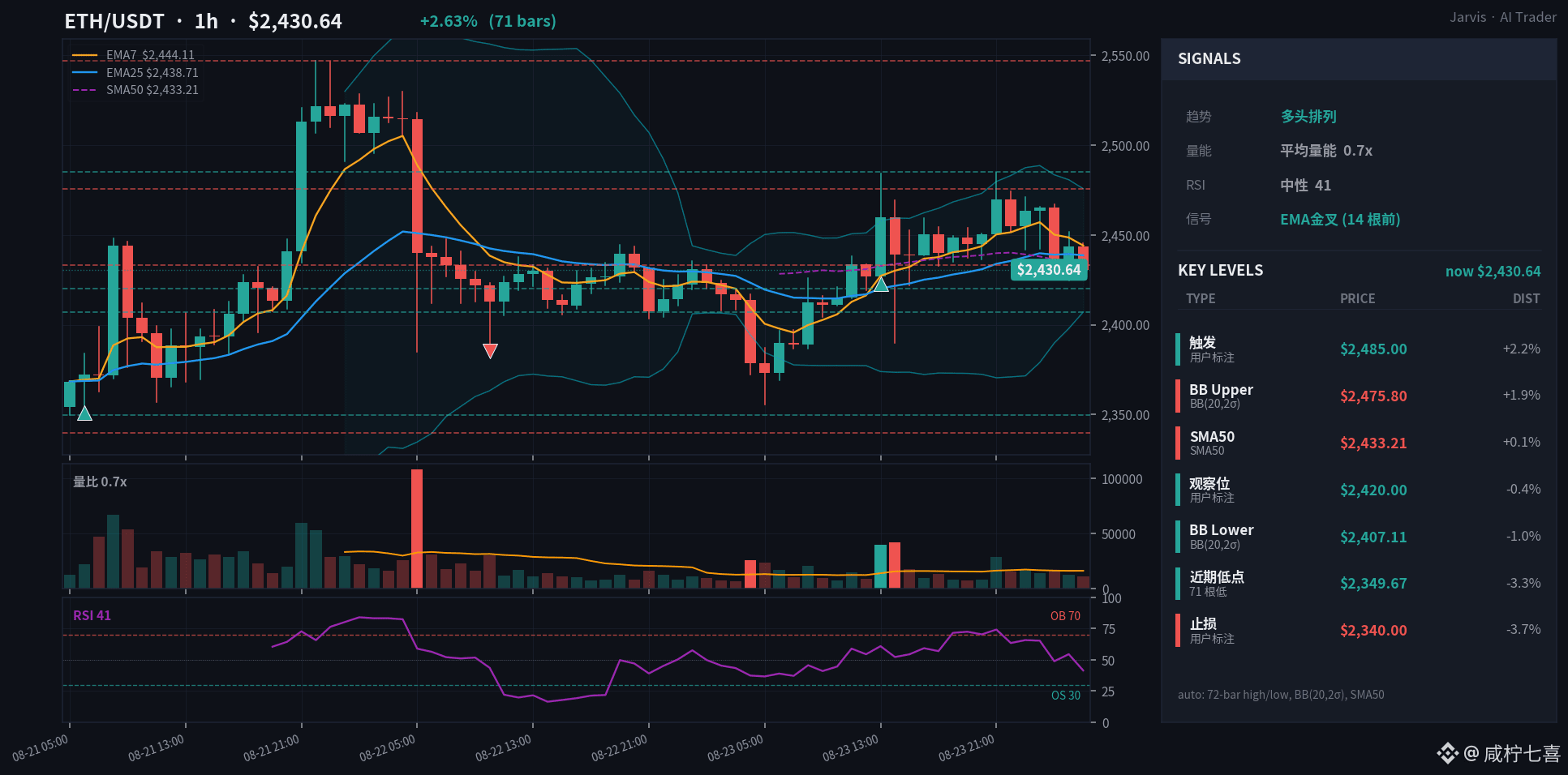Click the Jarvis · AI Trader label
The height and width of the screenshot is (775, 1568).
coord(1503,17)
